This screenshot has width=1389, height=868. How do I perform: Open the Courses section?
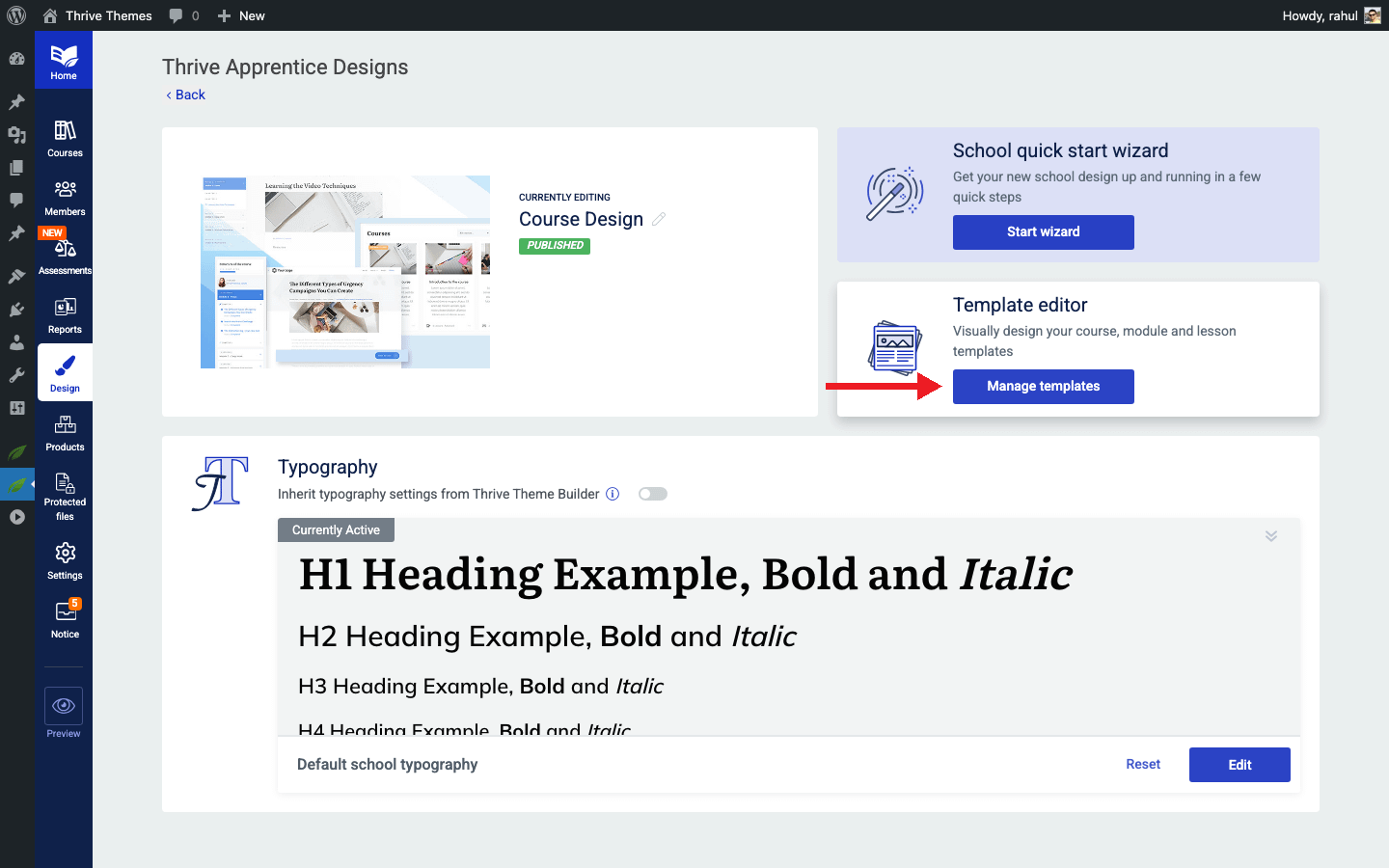65,139
